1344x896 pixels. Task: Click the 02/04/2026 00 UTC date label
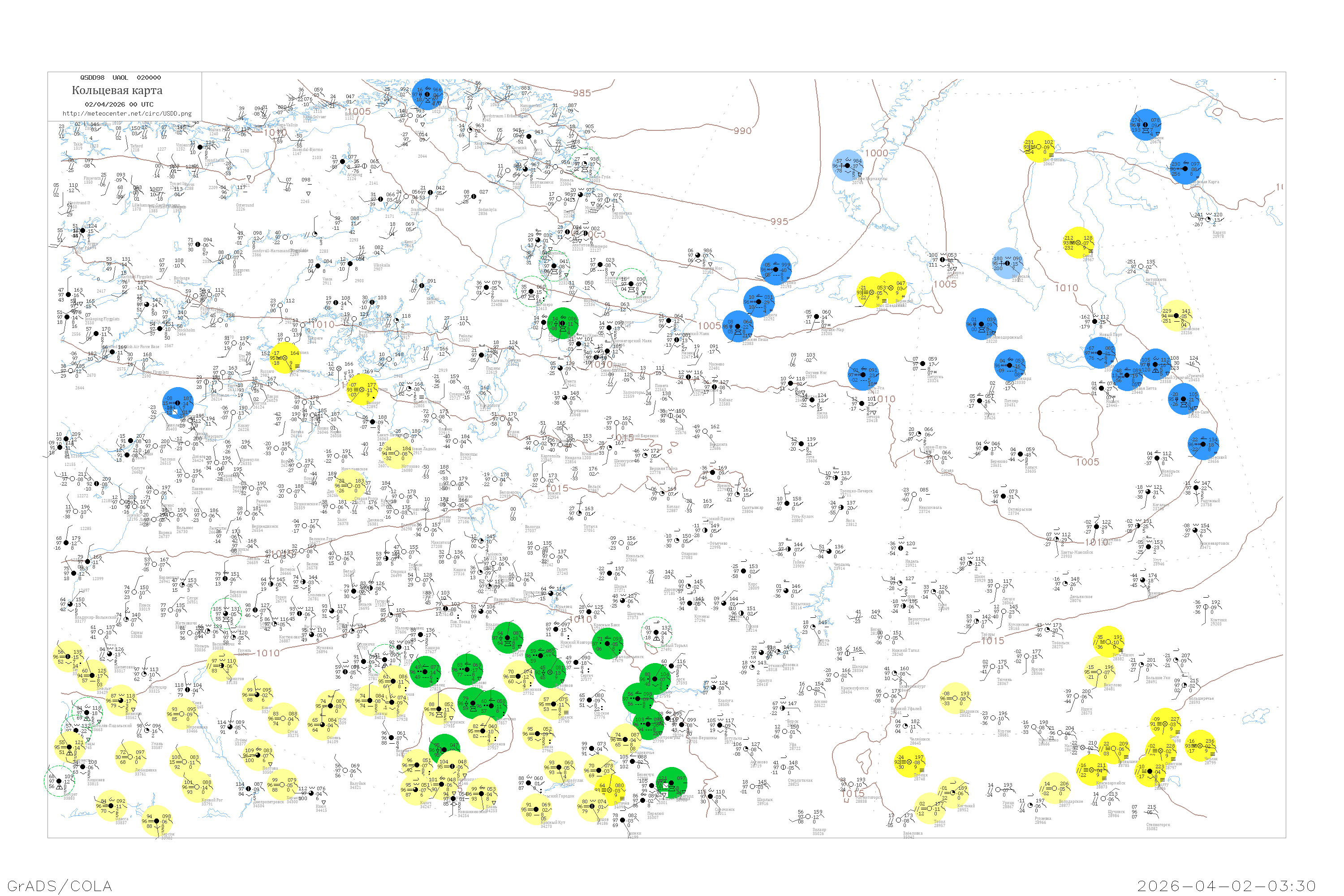[119, 104]
